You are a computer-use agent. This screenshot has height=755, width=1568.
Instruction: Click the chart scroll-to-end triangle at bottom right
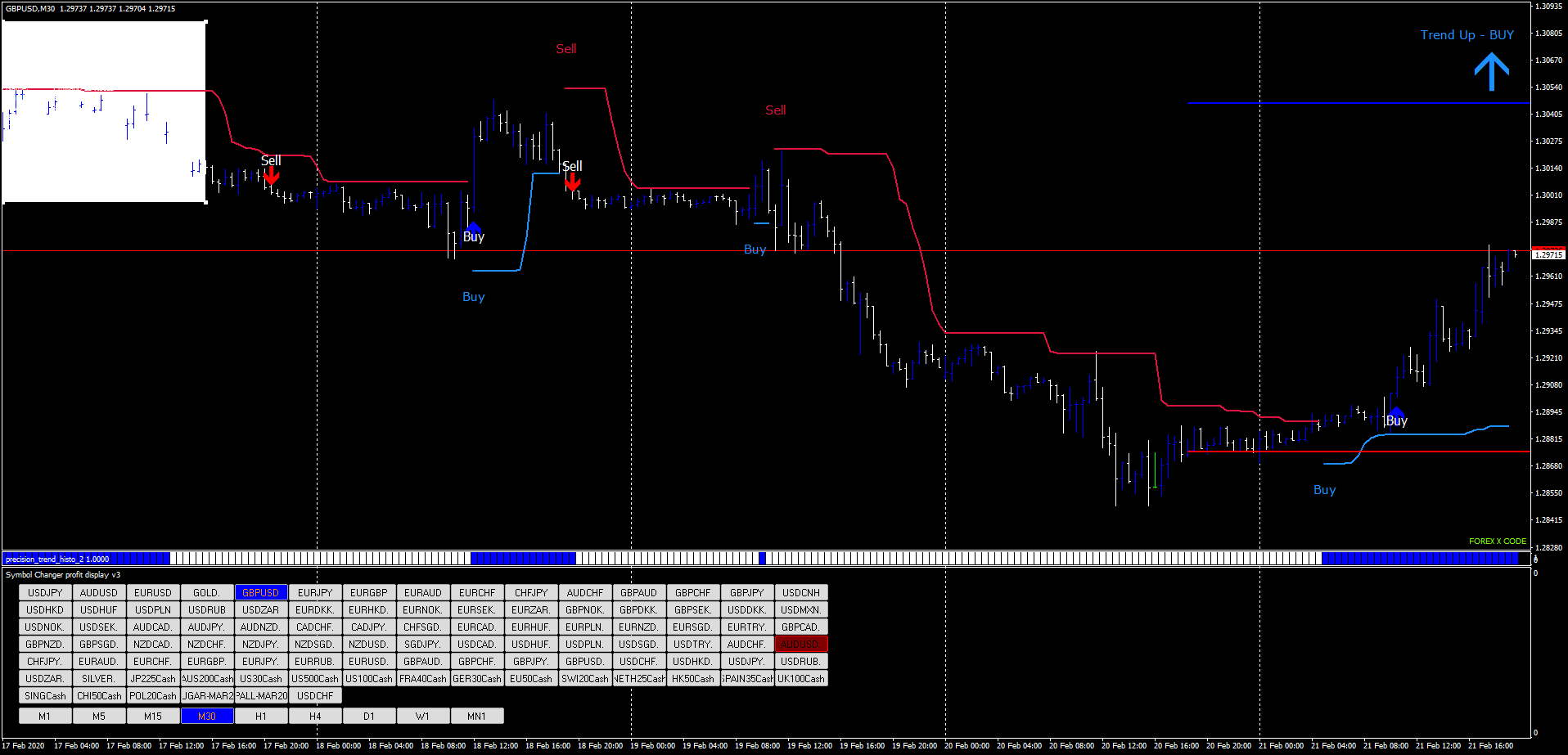tap(1524, 559)
